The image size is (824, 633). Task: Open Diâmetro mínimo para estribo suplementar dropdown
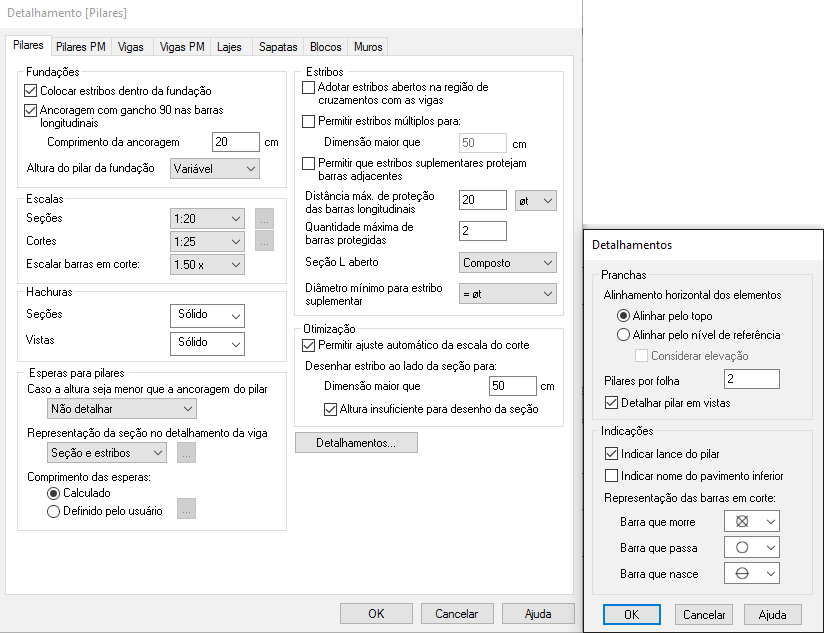(x=508, y=294)
